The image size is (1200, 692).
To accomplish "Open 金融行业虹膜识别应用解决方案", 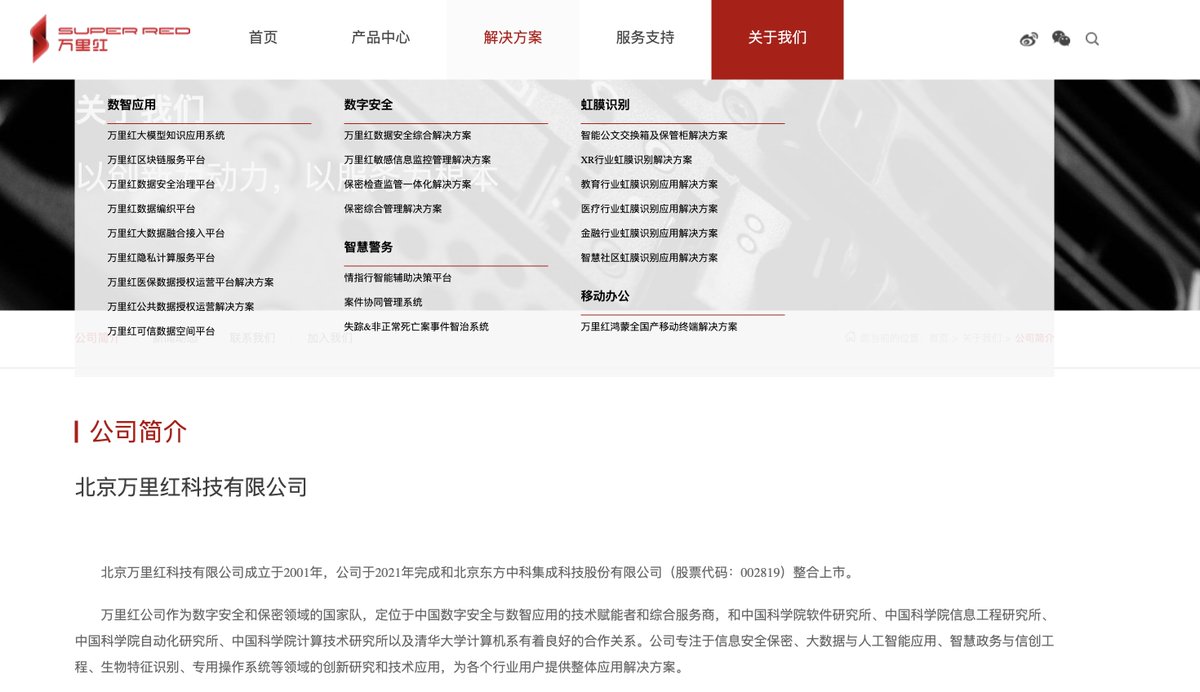I will click(x=650, y=233).
